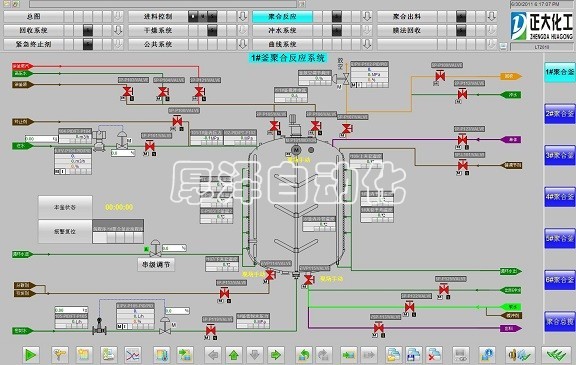Screen dimensions: 576x365
Task: Expand the down arrow beside 聚合反应
Action: (x=367, y=17)
